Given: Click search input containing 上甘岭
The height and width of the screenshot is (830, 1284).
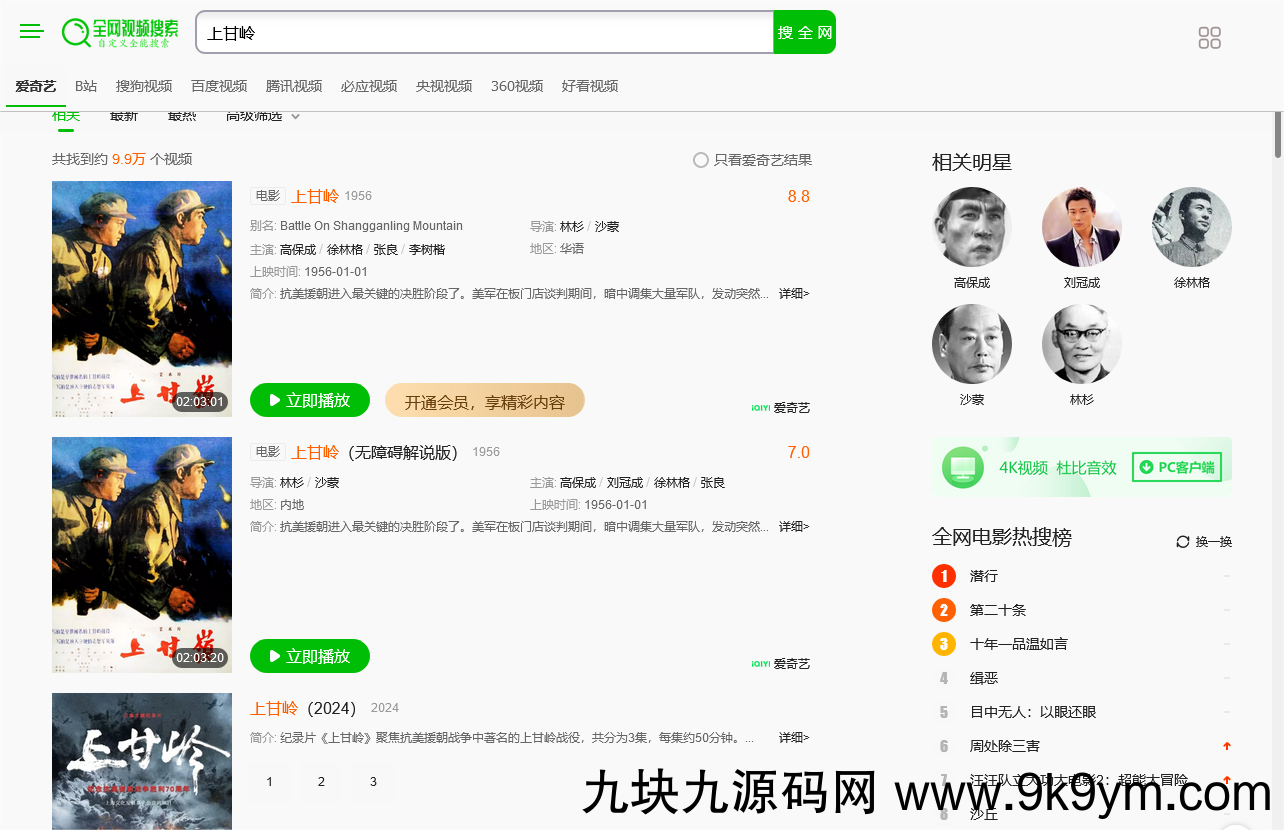Looking at the screenshot, I should [x=485, y=32].
